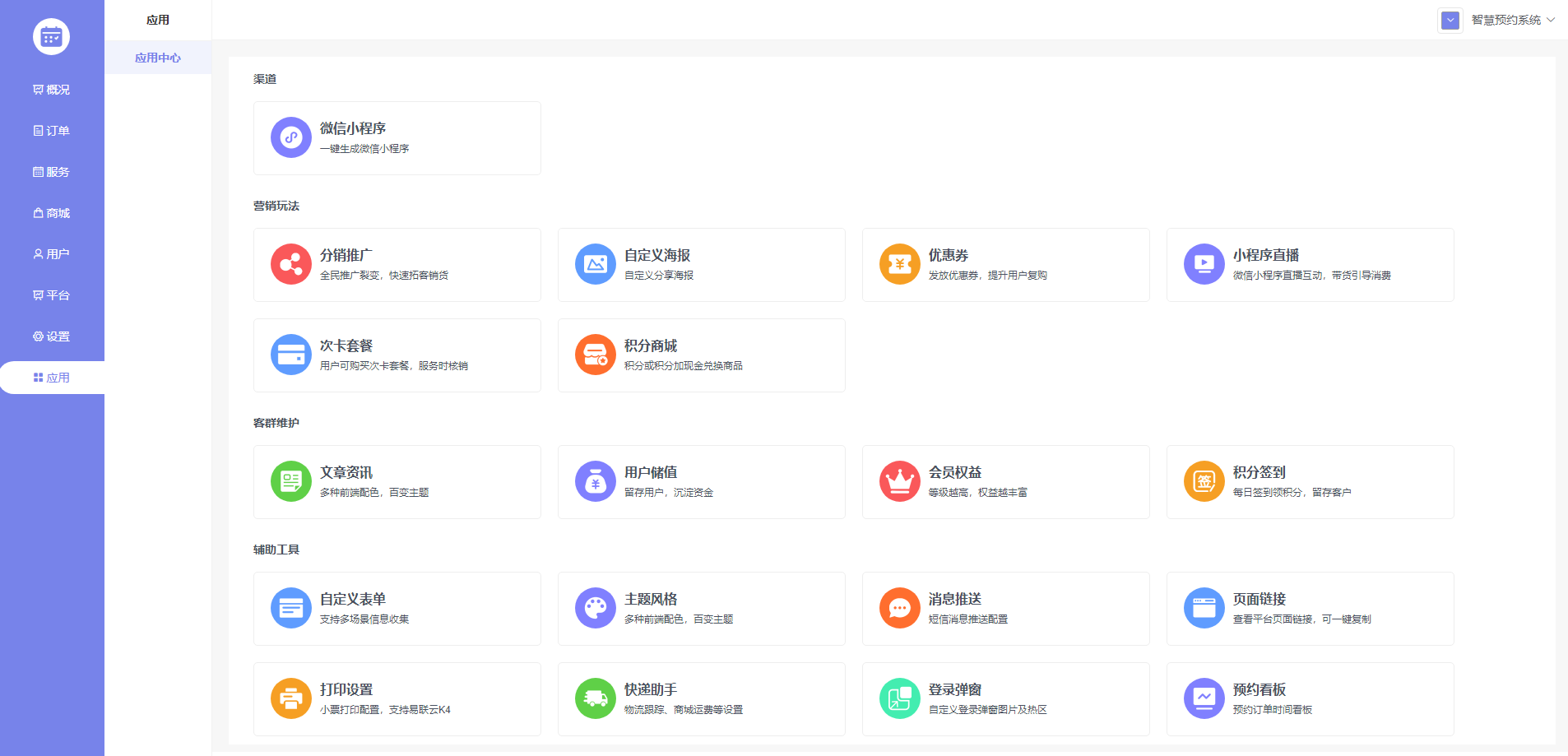Click the text 等级越高，权益越丰富
This screenshot has height=756, width=1568.
tap(978, 493)
